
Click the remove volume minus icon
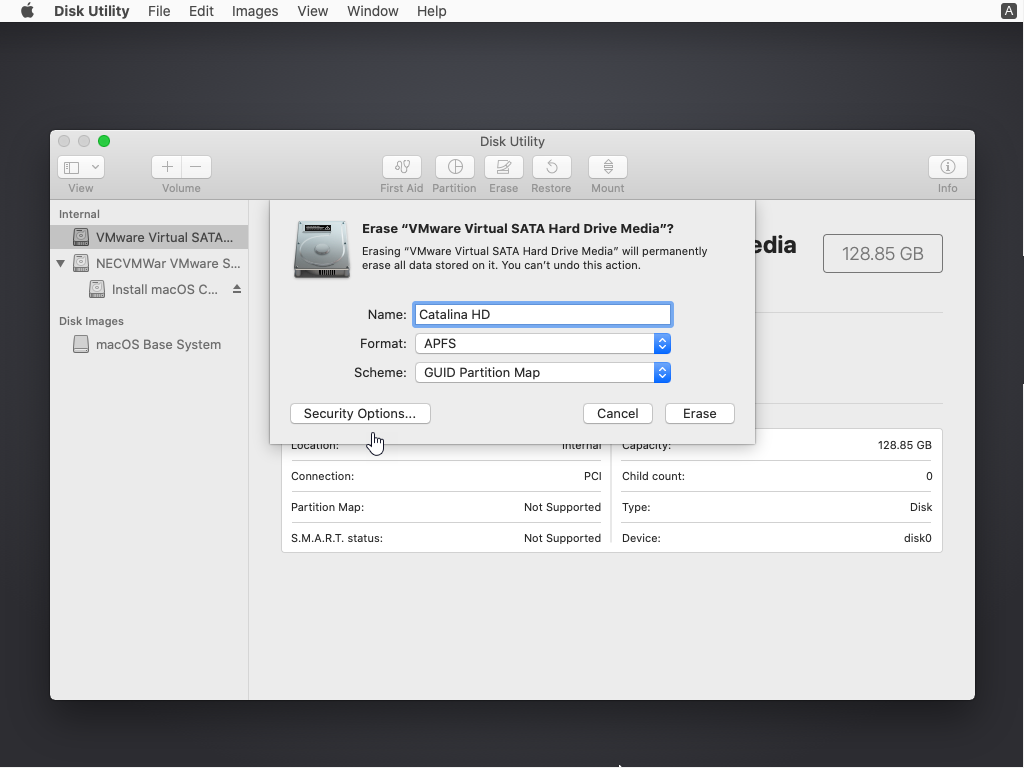[x=196, y=167]
